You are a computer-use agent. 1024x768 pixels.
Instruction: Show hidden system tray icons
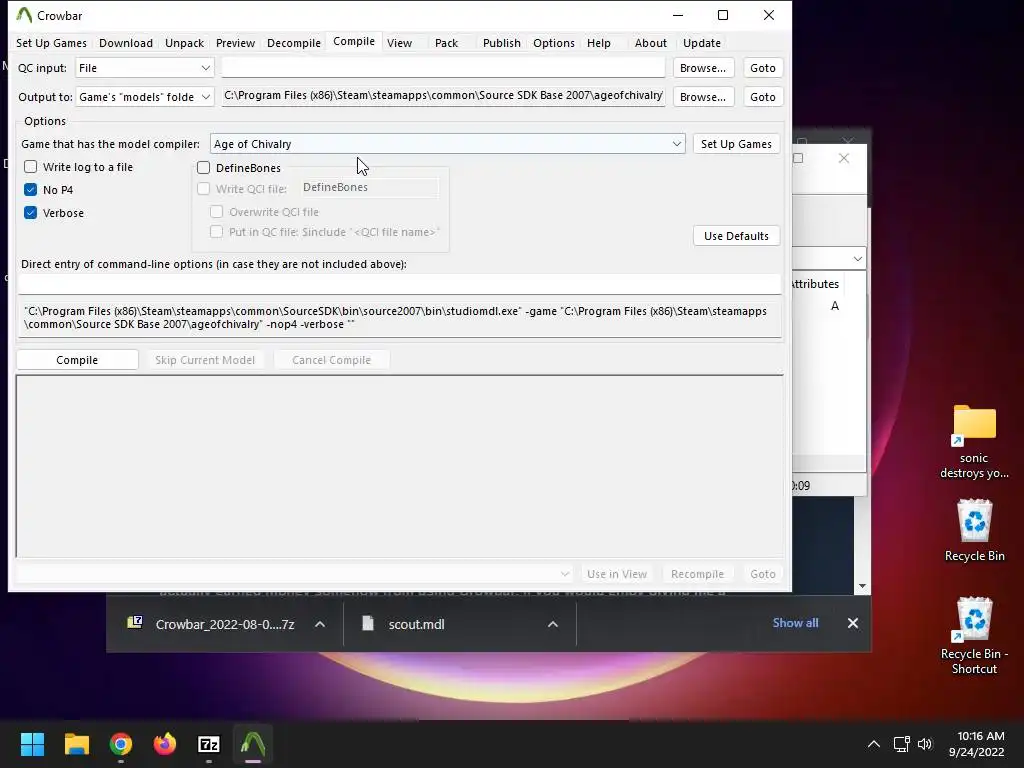(873, 744)
